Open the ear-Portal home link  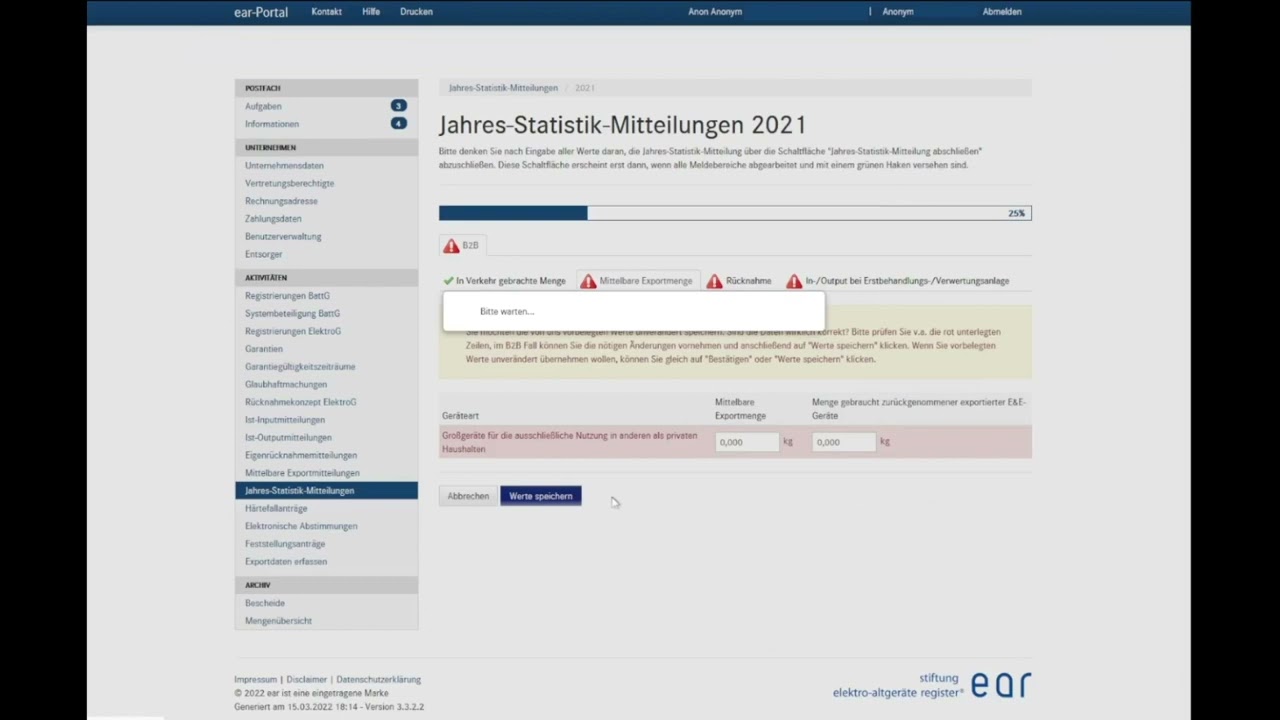[261, 12]
